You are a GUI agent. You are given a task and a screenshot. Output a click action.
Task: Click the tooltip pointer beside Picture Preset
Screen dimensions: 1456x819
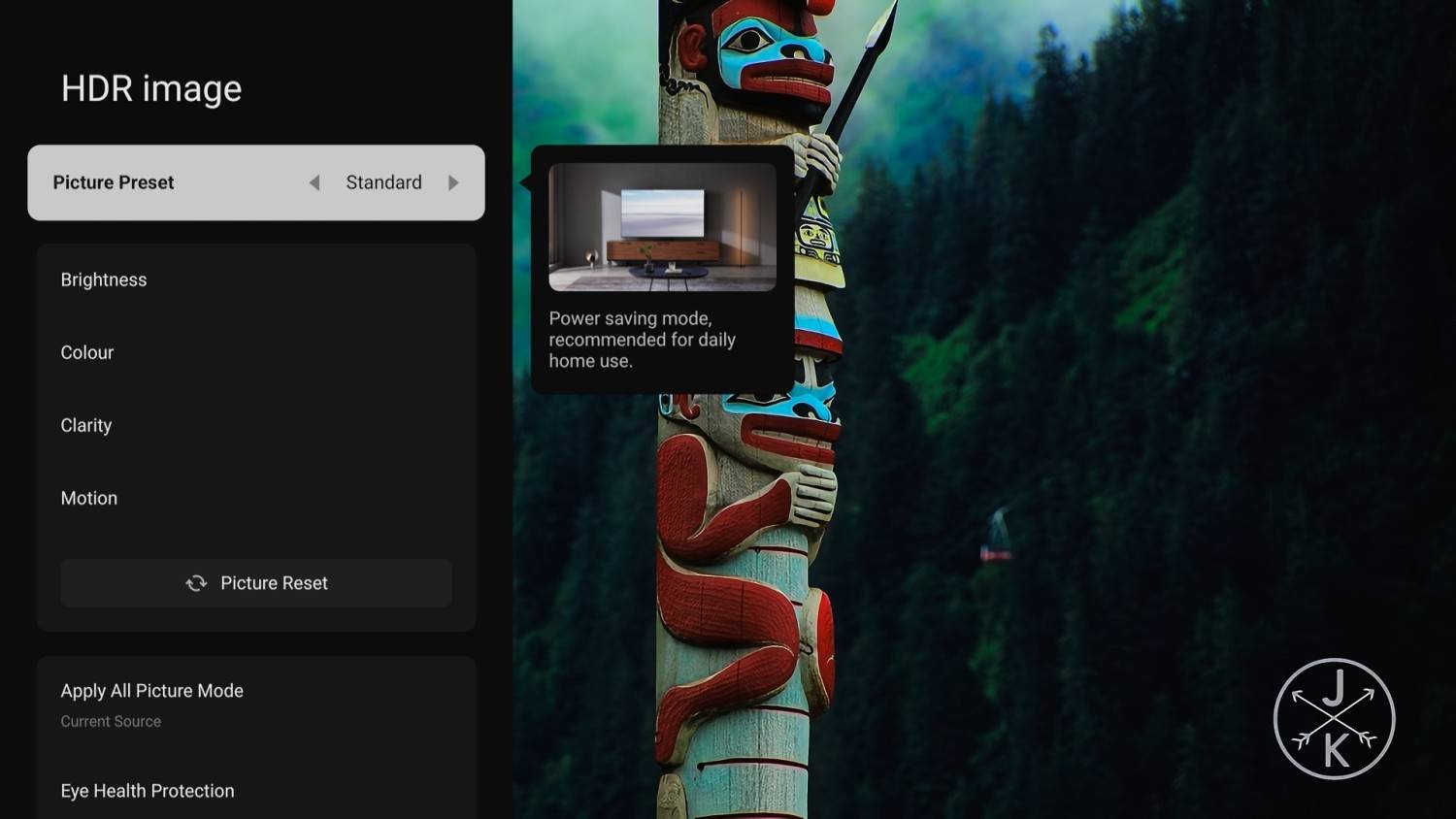click(x=526, y=182)
